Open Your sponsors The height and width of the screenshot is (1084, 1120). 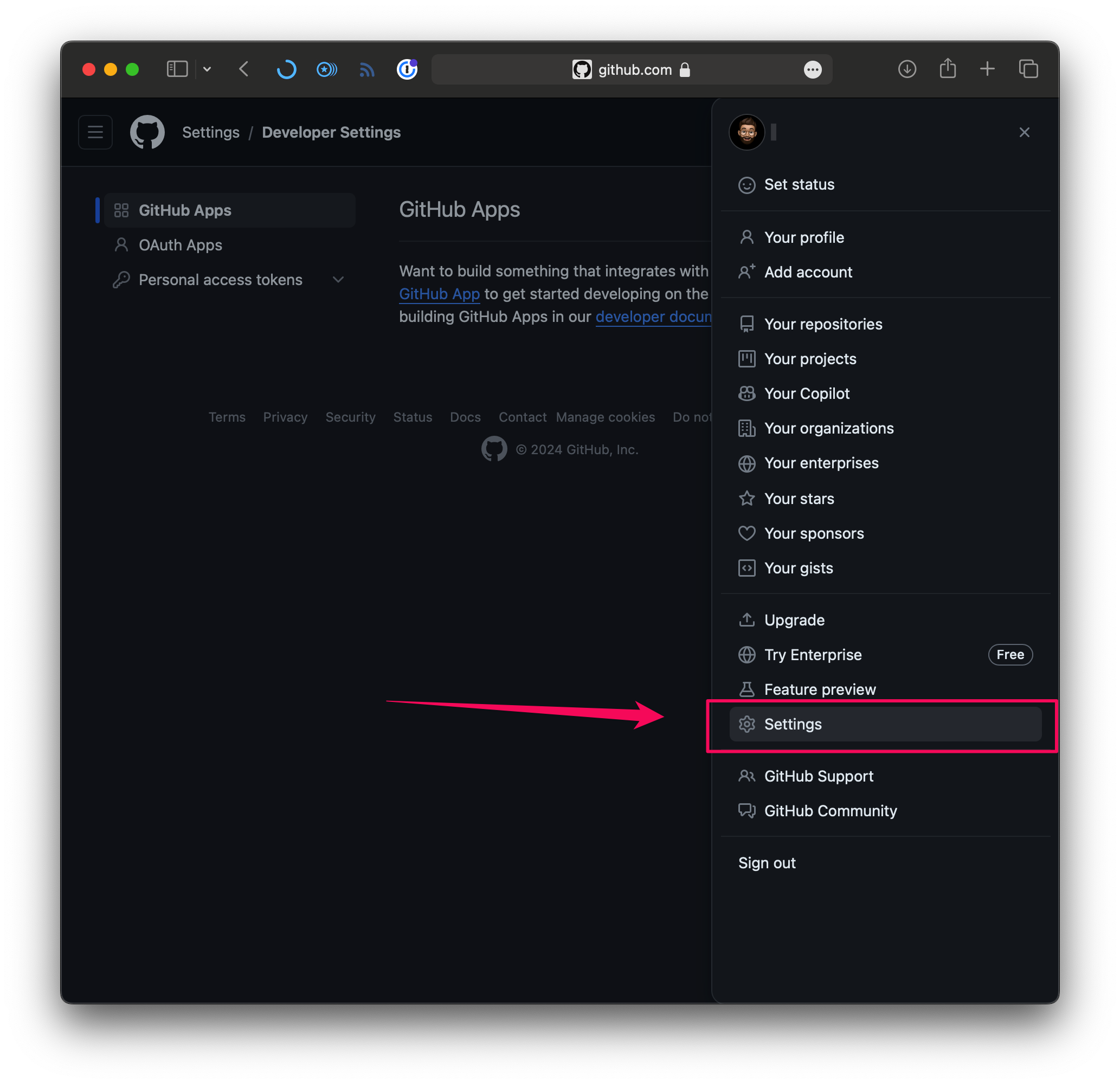coord(885,533)
